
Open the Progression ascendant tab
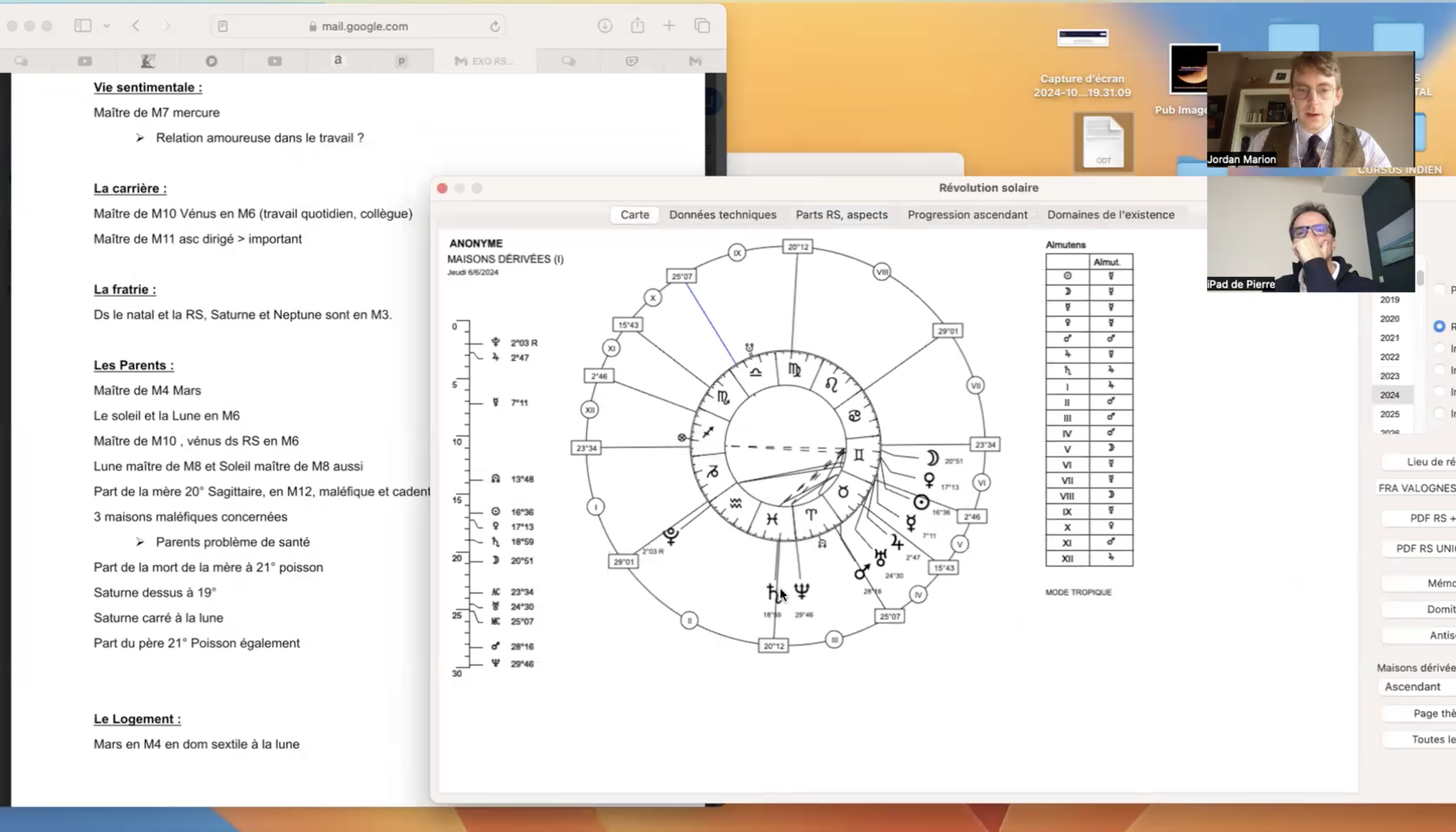(x=966, y=215)
